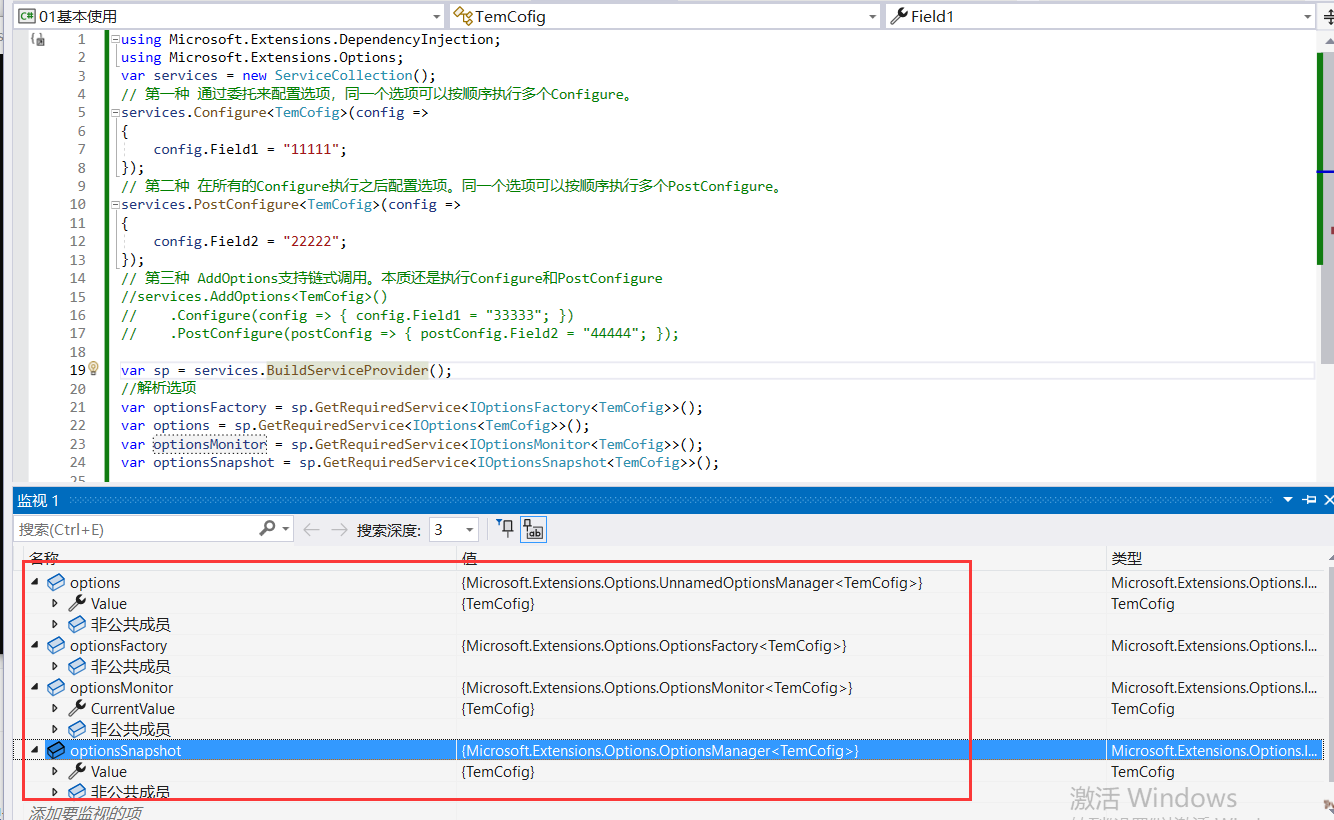Screen dimensions: 1334x820
Task: Collapse the options watch entry
Action: [35, 583]
